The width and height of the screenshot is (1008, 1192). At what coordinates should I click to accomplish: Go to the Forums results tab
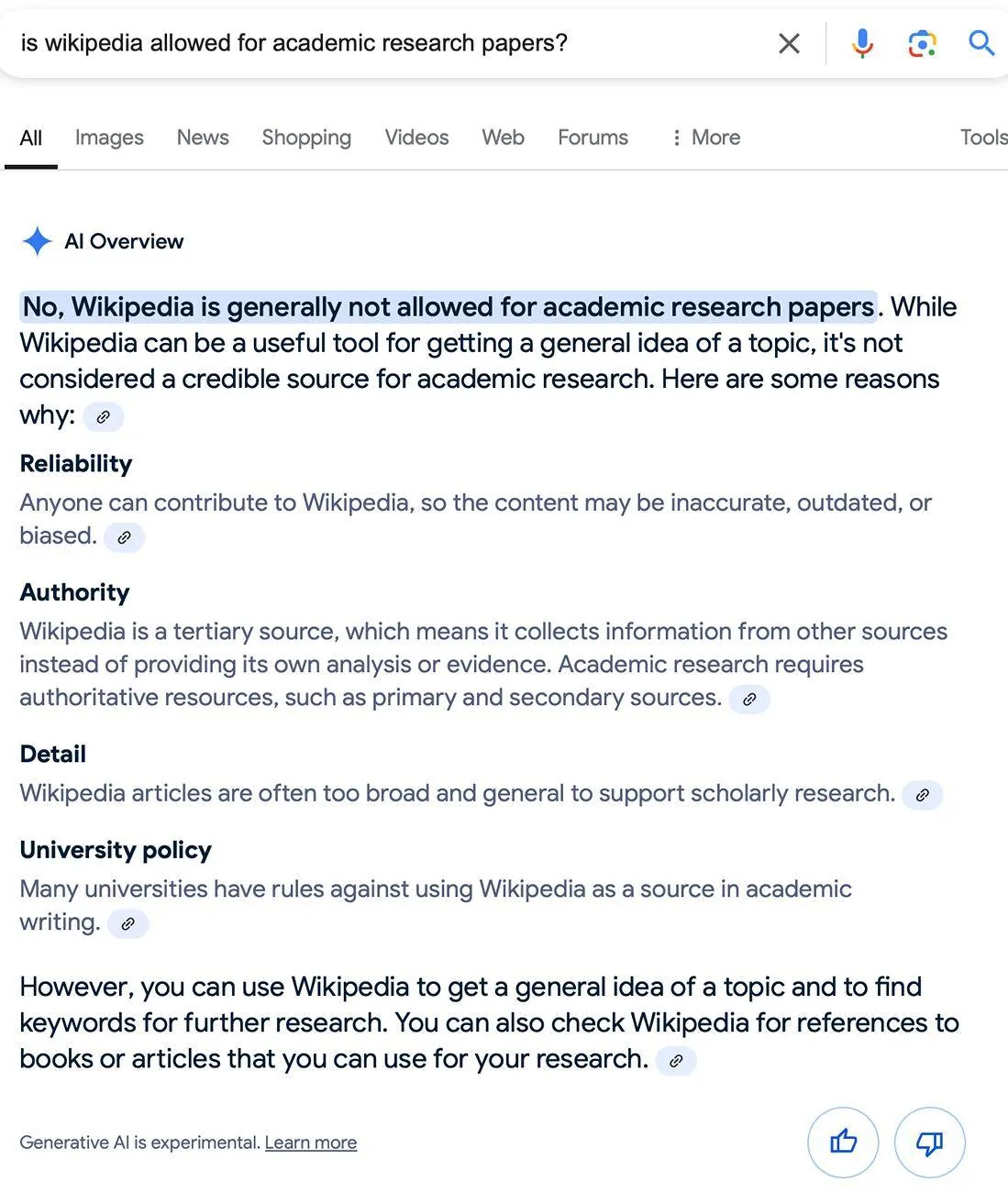pyautogui.click(x=593, y=138)
